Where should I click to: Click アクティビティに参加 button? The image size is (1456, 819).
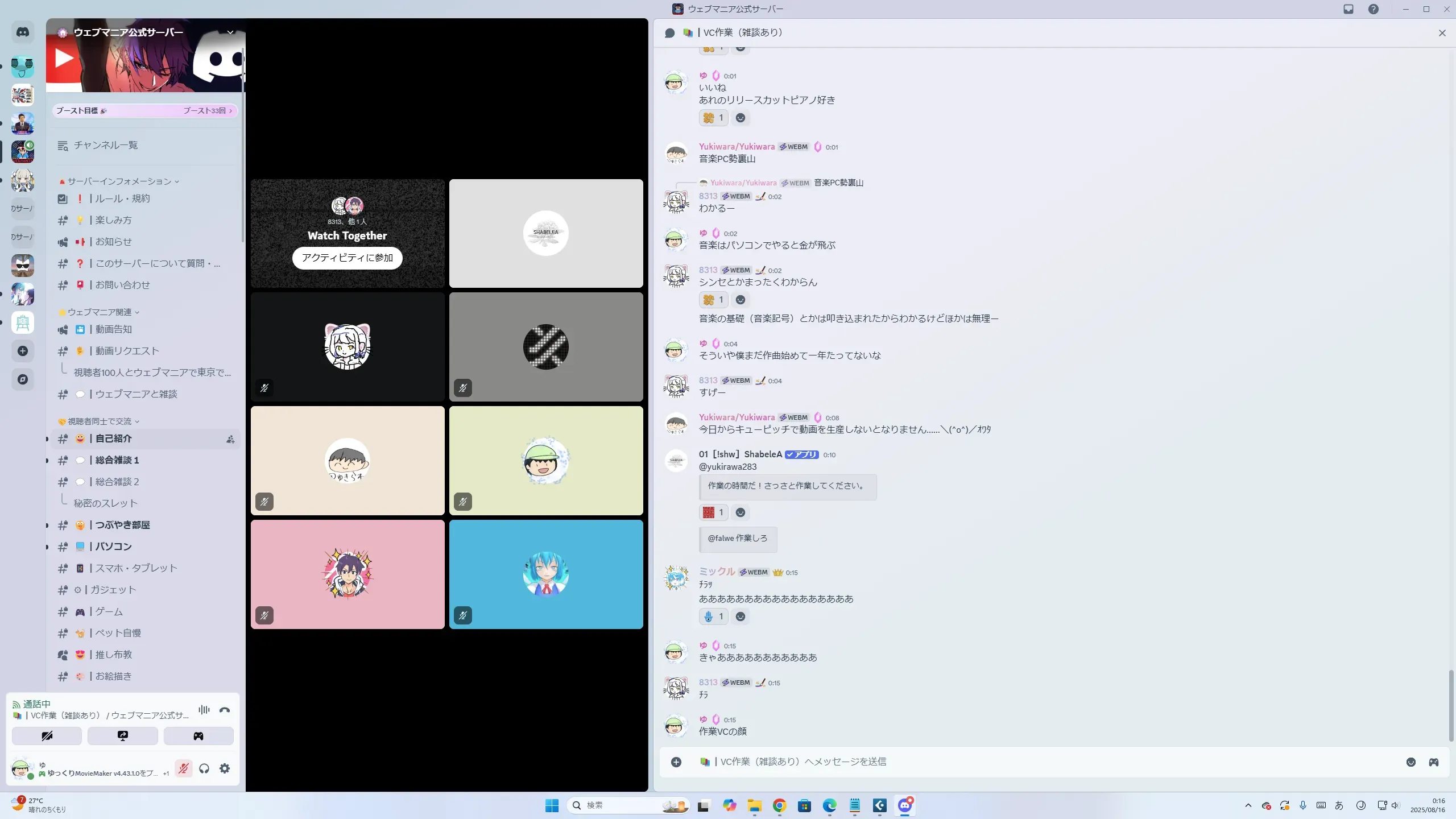347,258
